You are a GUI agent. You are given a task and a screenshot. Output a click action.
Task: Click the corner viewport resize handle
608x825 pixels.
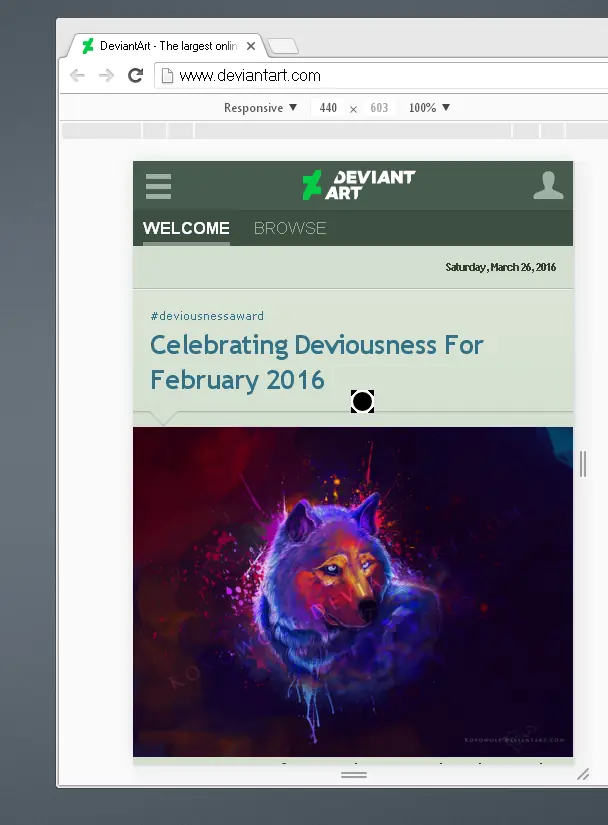pos(583,774)
